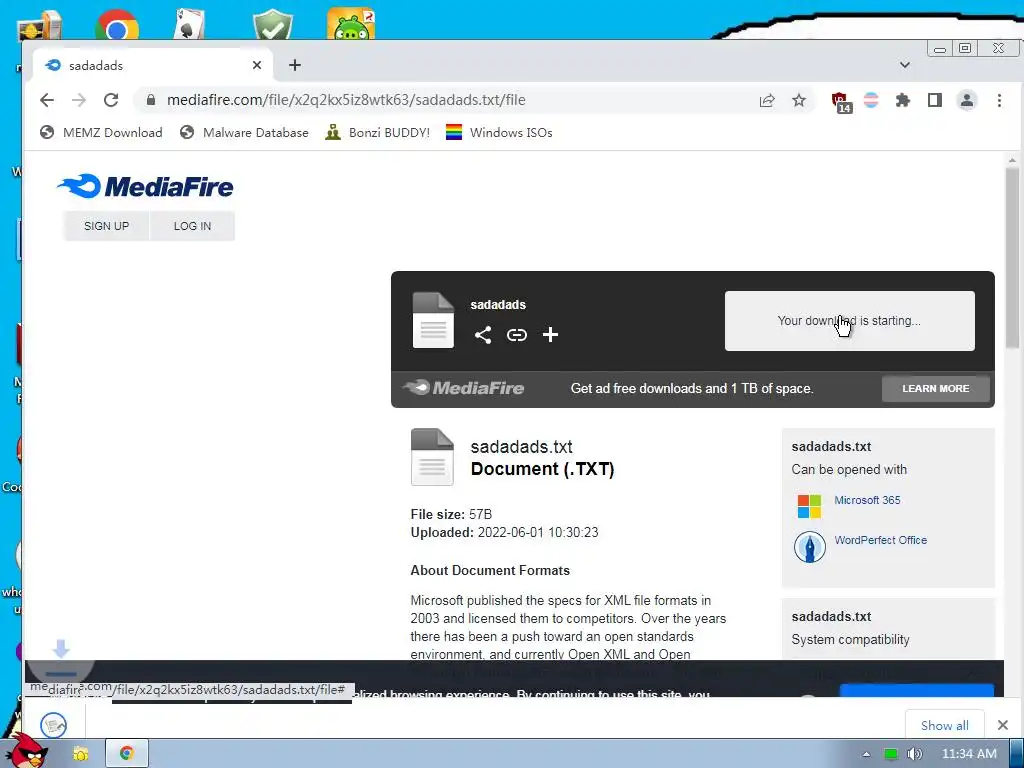1024x768 pixels.
Task: Click the downloaded file item in downloads bar
Action: (54, 725)
